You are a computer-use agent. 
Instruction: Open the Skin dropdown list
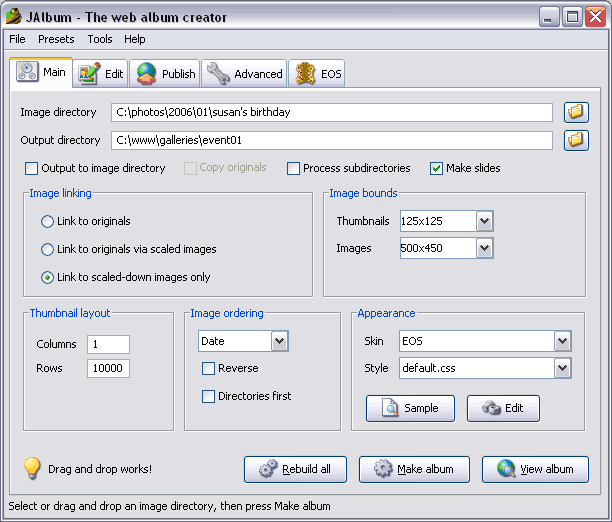coord(562,341)
